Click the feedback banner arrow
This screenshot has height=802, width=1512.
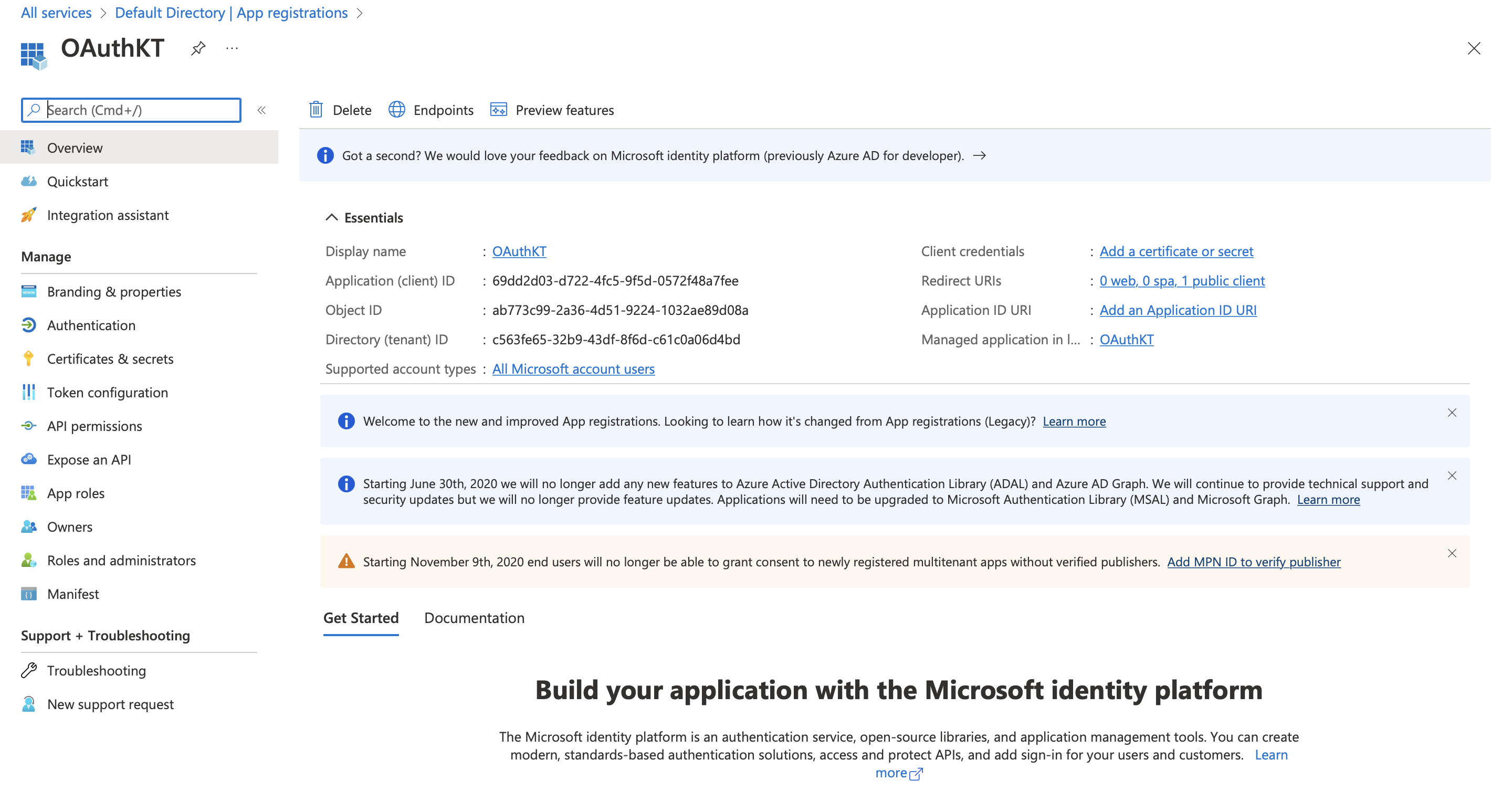click(979, 156)
